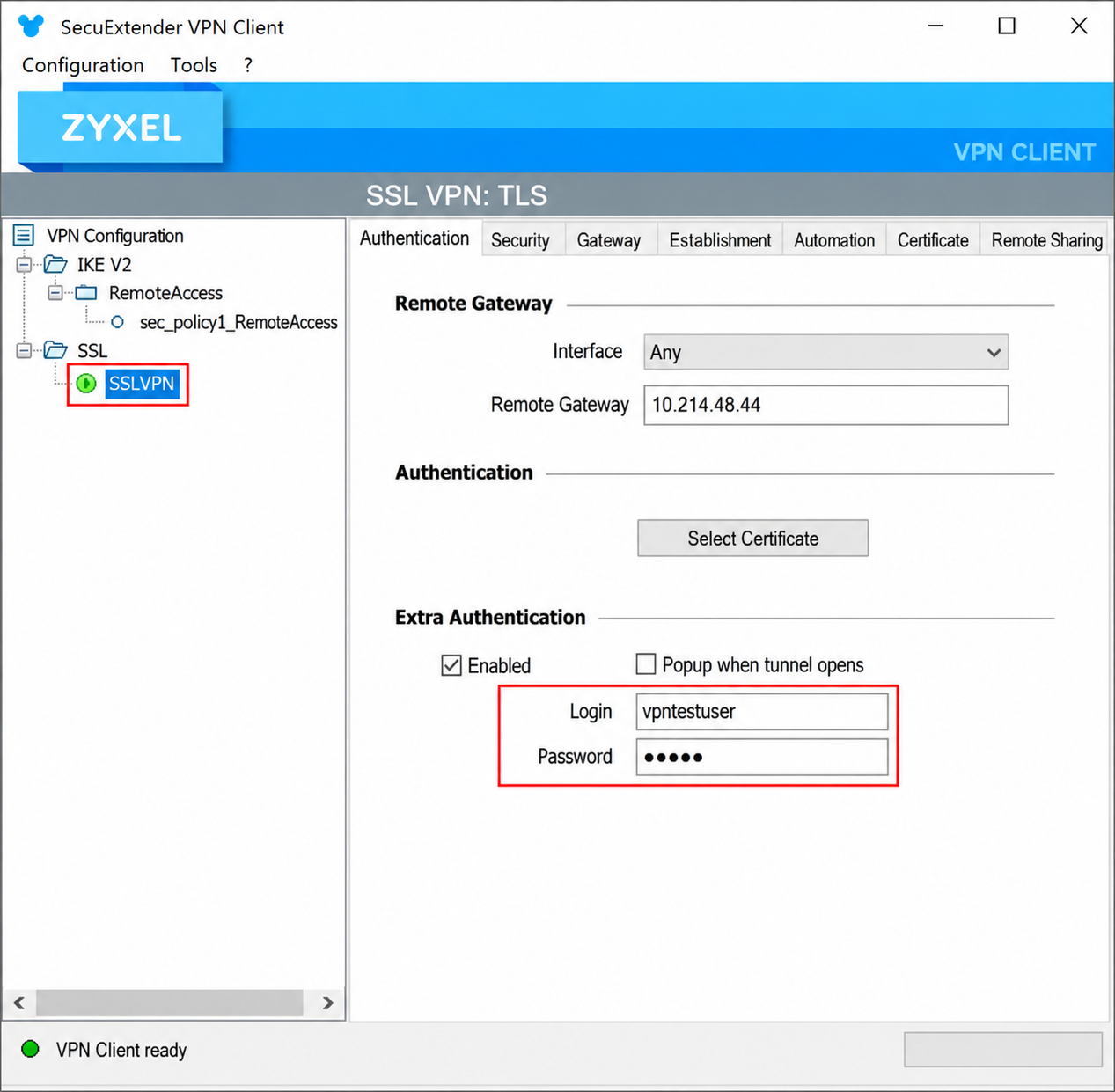Screen dimensions: 1115x1092
Task: Click the IKE V2 folder icon
Action: [55, 264]
